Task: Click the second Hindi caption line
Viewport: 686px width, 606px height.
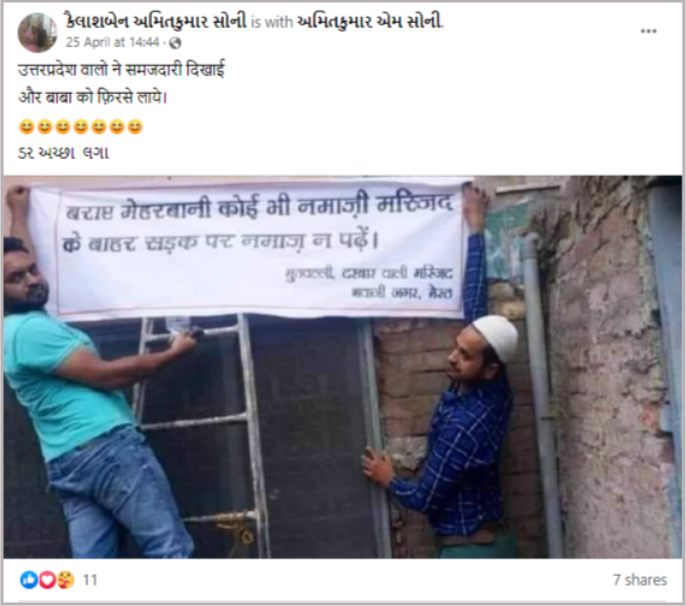Action: point(93,97)
